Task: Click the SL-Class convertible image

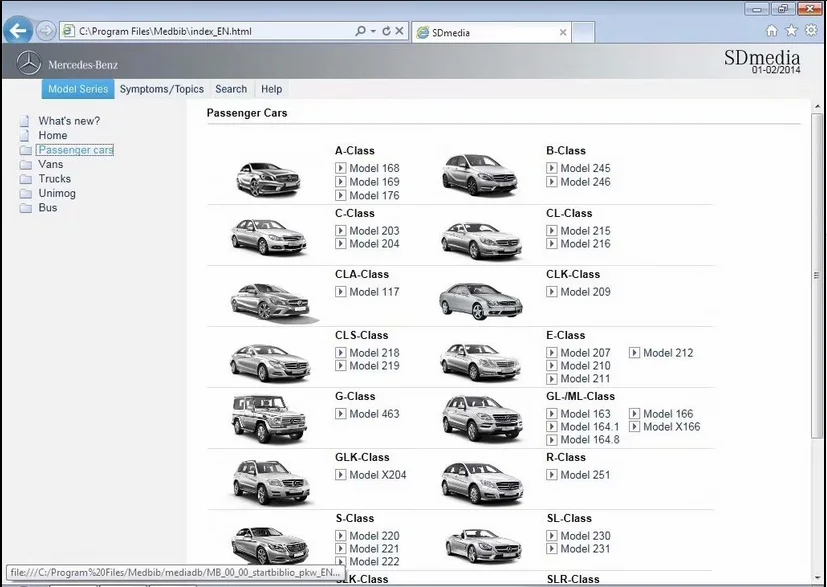Action: pos(483,544)
